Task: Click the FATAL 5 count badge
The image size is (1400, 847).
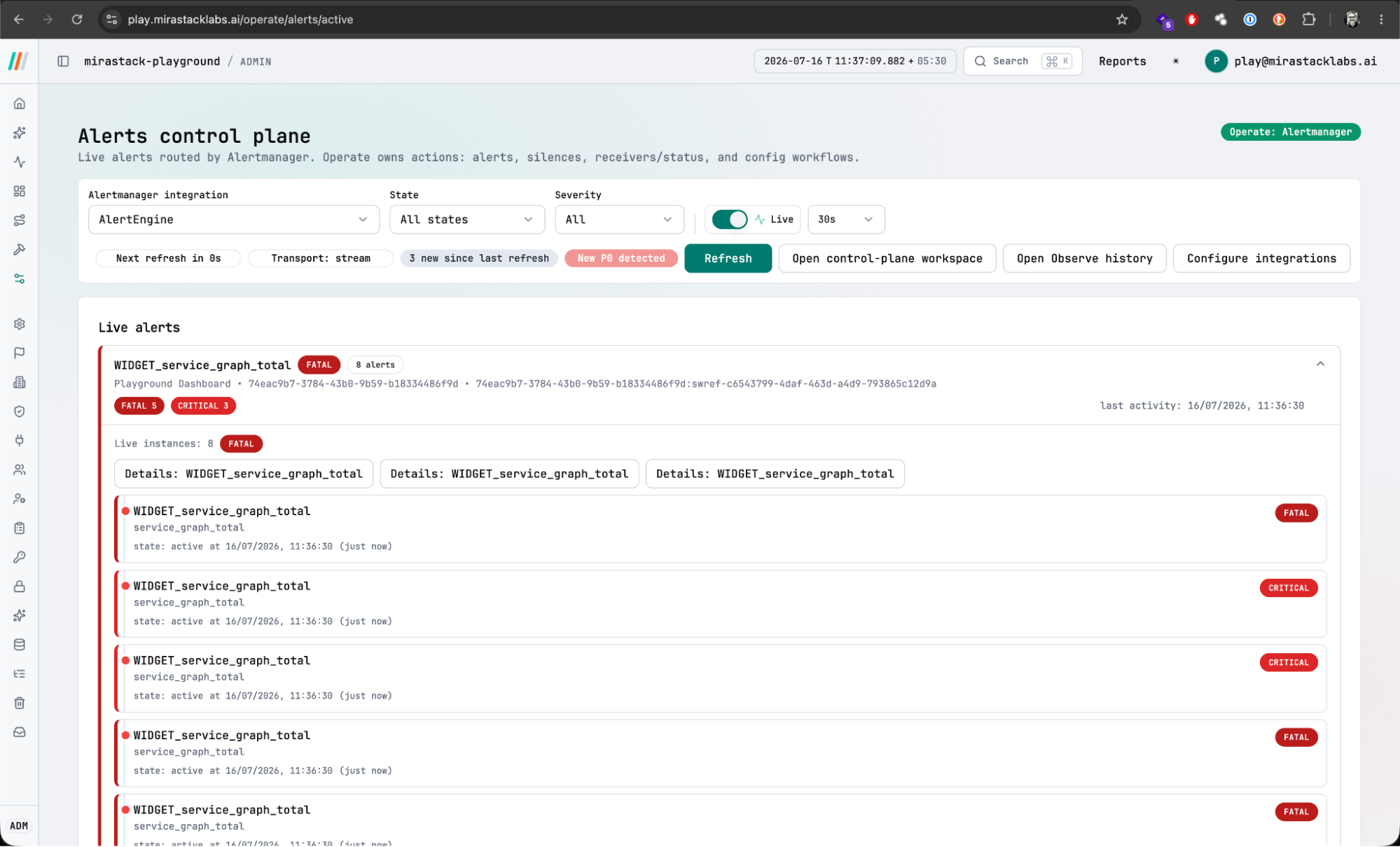Action: coord(139,406)
